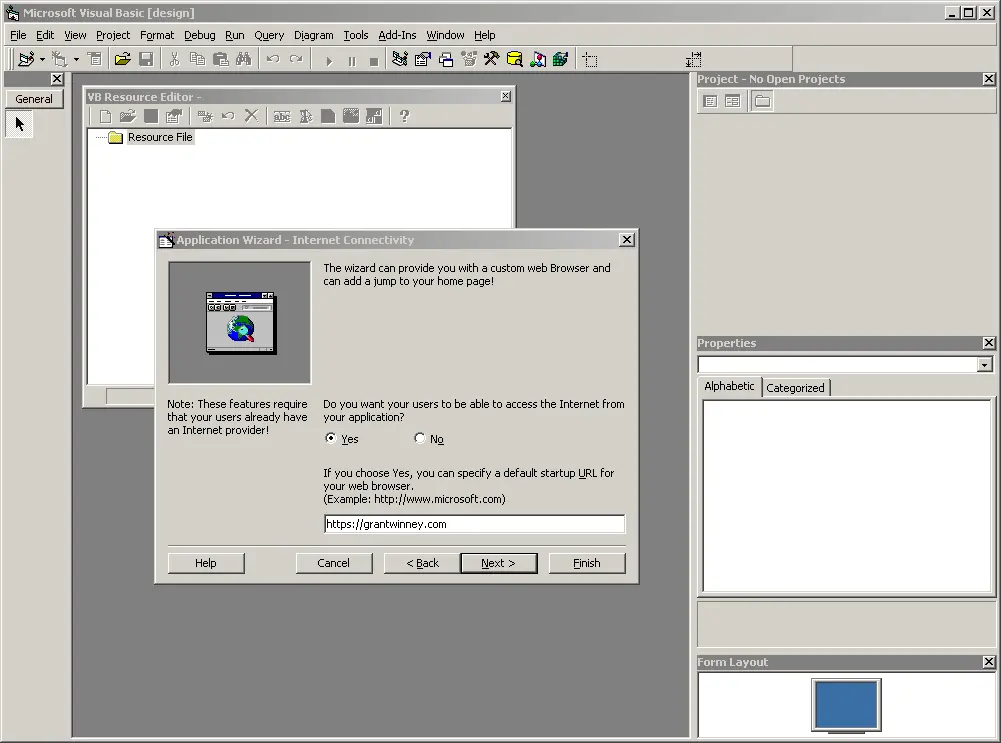The width and height of the screenshot is (1001, 743).
Task: Show the Properties Window via toolbar icon
Action: point(423,59)
